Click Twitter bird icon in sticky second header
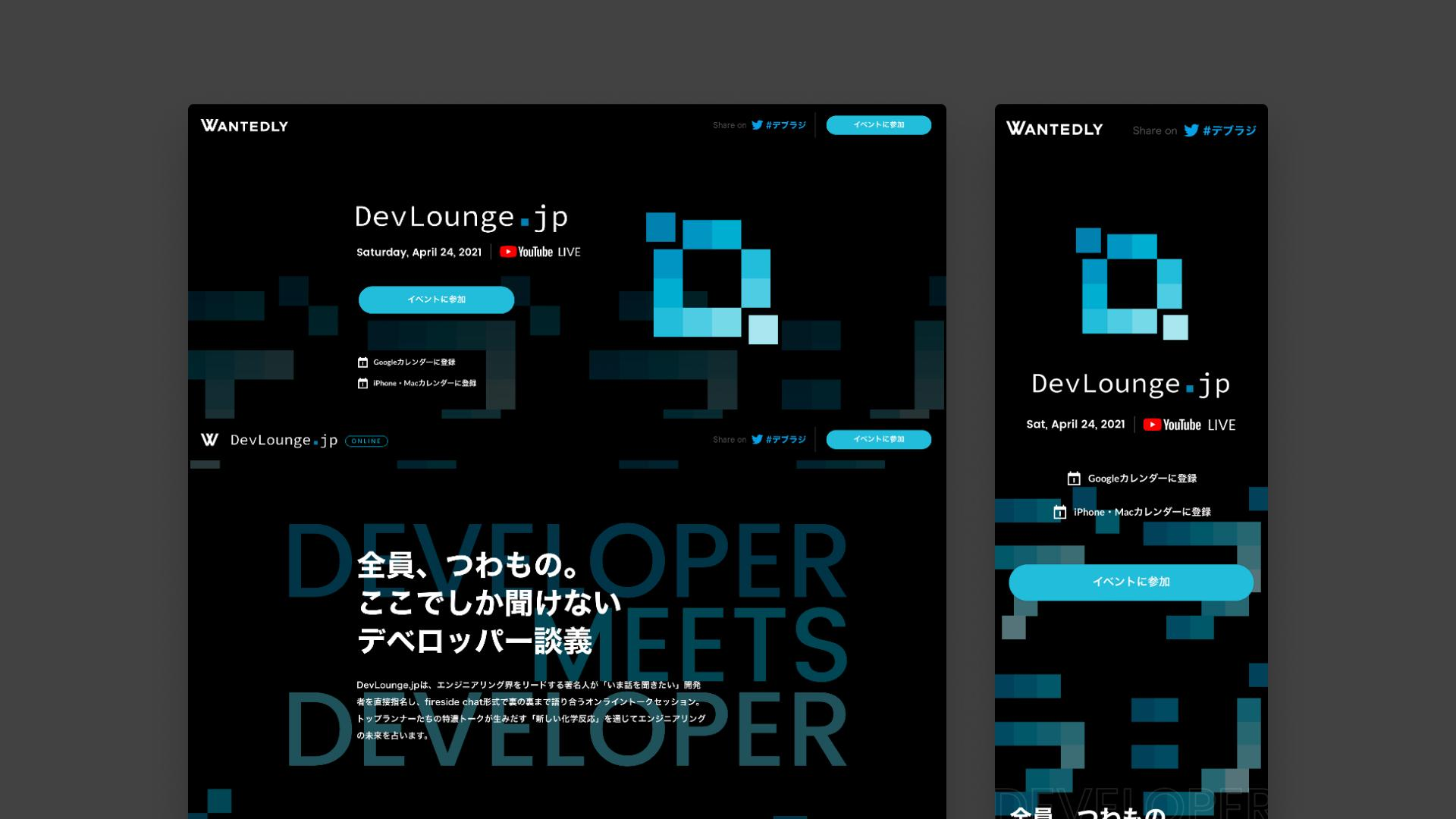The image size is (1456, 819). pyautogui.click(x=757, y=439)
